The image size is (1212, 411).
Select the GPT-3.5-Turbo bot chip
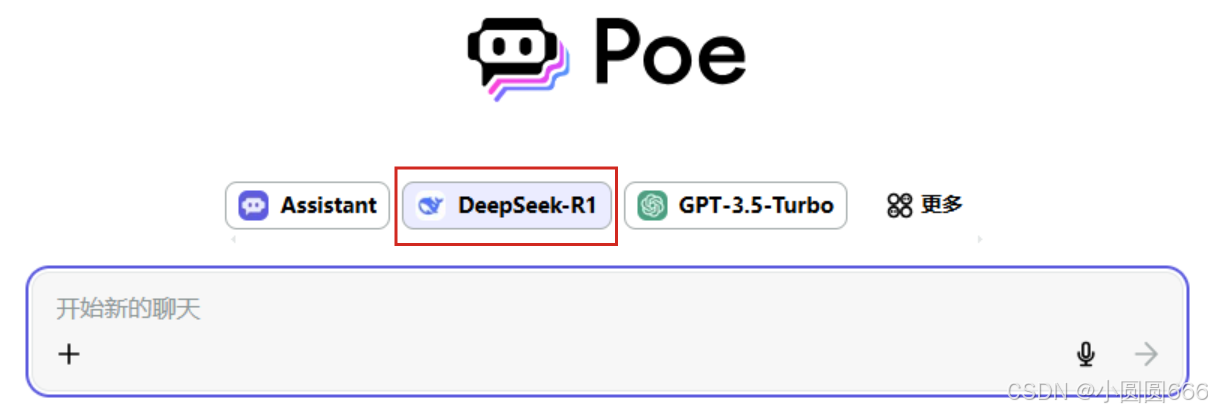pyautogui.click(x=735, y=206)
